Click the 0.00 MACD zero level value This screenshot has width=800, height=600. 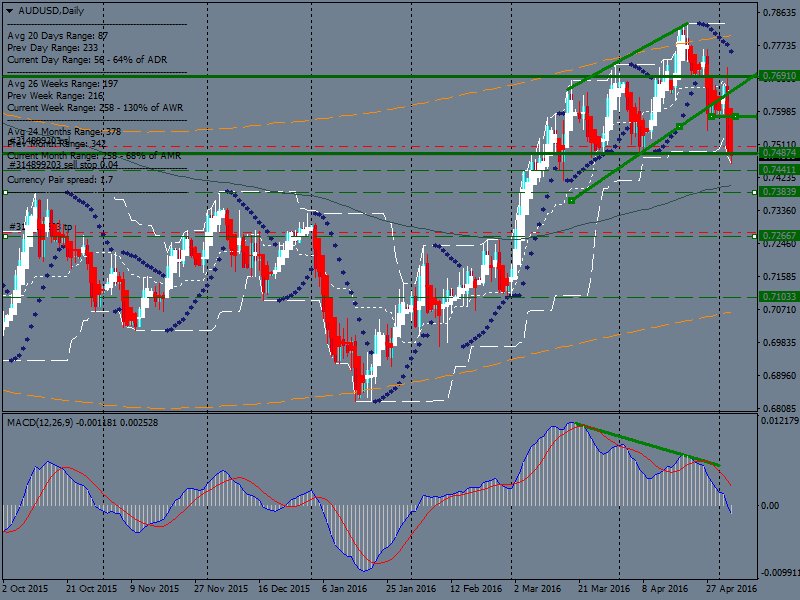click(x=770, y=506)
